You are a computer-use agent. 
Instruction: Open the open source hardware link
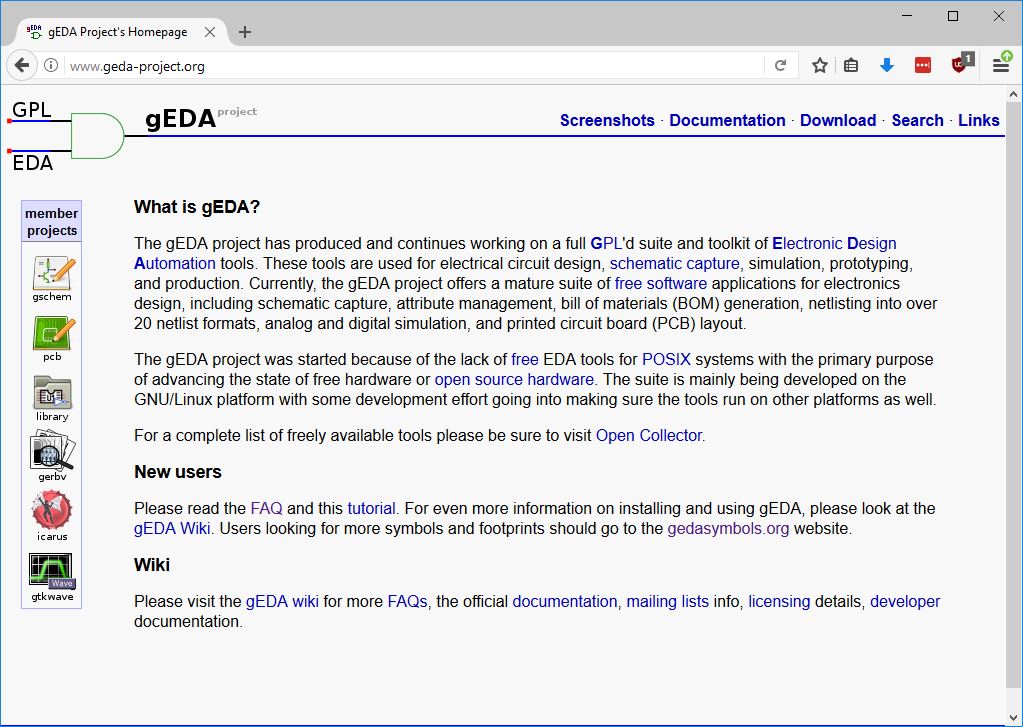coord(514,380)
